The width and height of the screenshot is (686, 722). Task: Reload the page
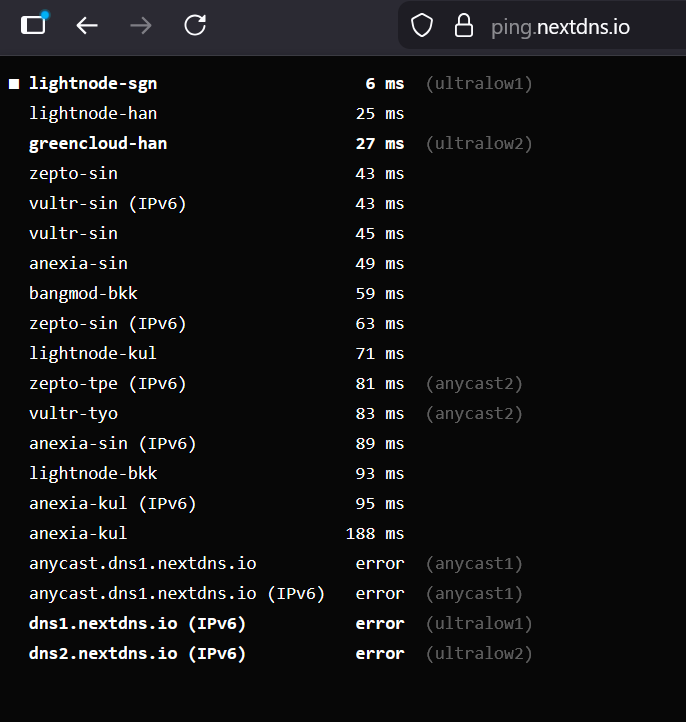click(195, 26)
